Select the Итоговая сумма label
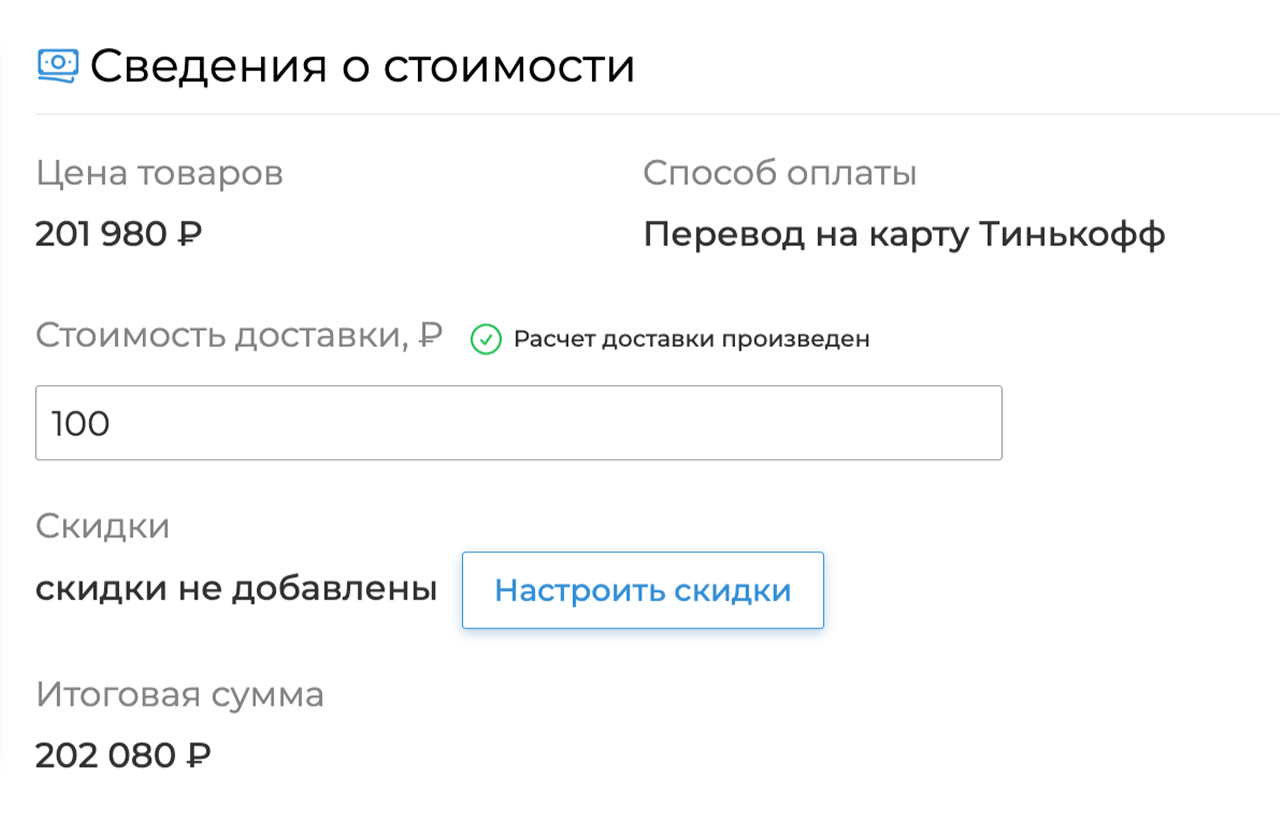The image size is (1280, 816). pos(180,695)
